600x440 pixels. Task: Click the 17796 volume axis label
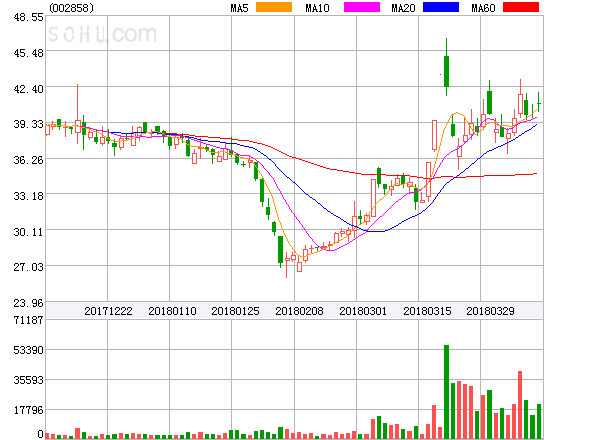click(28, 410)
